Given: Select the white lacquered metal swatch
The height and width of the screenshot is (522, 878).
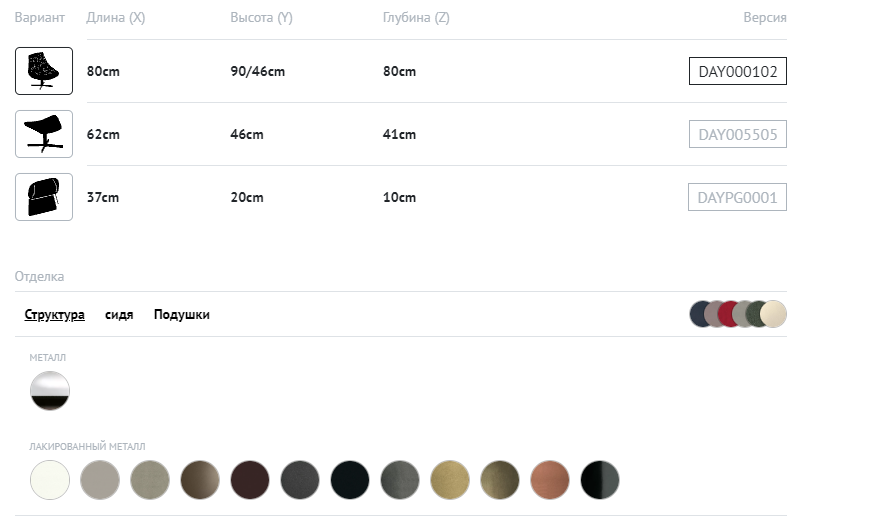Looking at the screenshot, I should pyautogui.click(x=50, y=480).
